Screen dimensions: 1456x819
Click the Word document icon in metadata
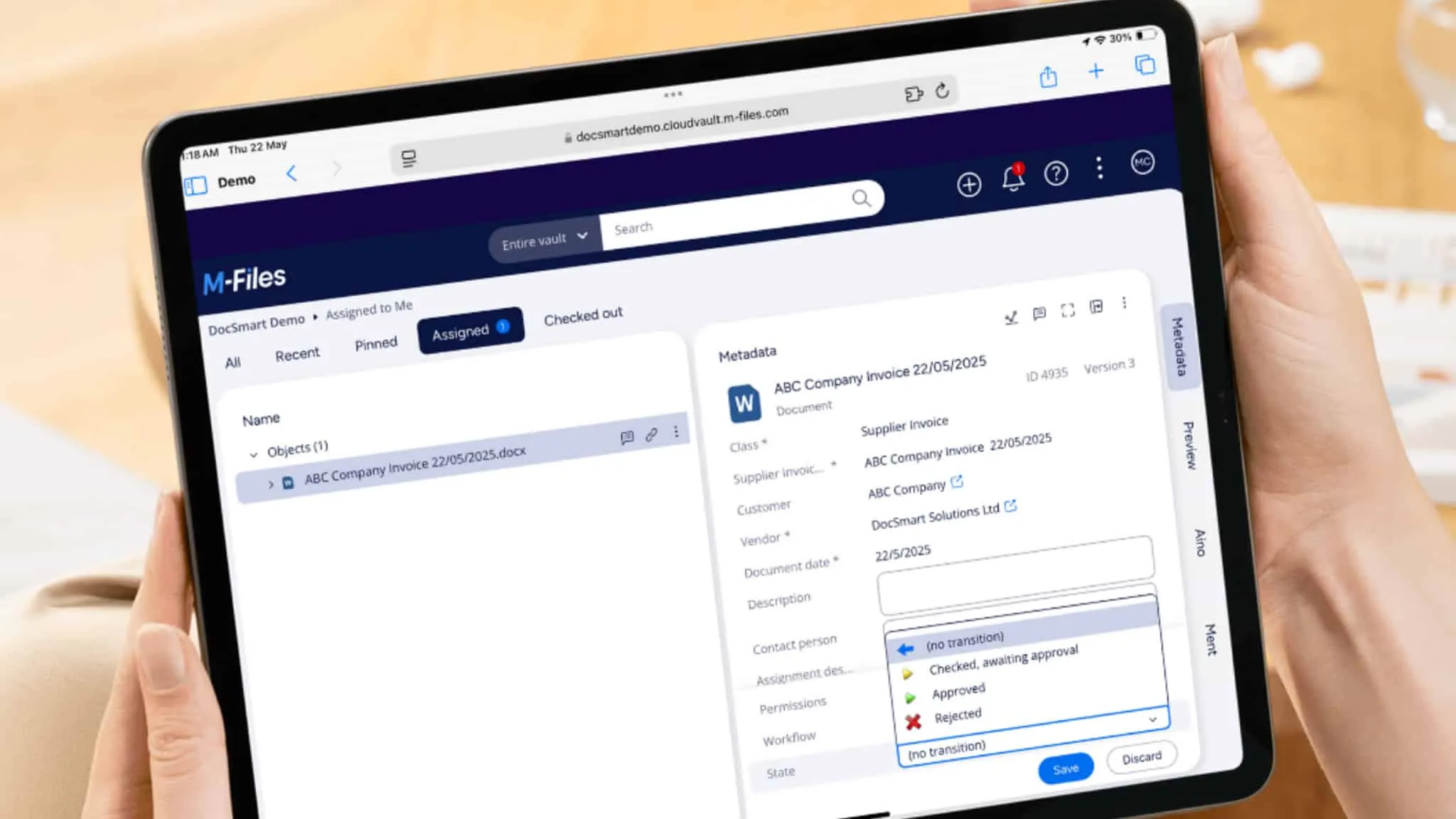(x=744, y=403)
